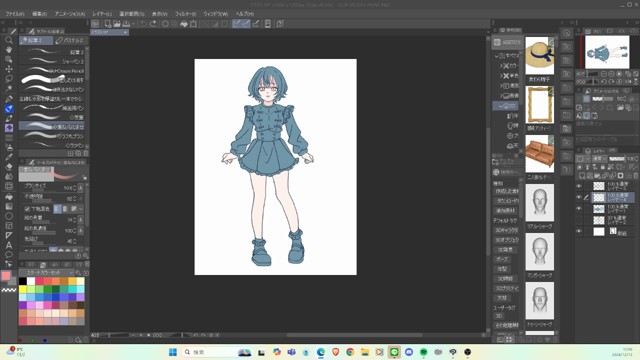The height and width of the screenshot is (360, 640).
Task: Toggle eye visibility of the selected layer
Action: 579,197
